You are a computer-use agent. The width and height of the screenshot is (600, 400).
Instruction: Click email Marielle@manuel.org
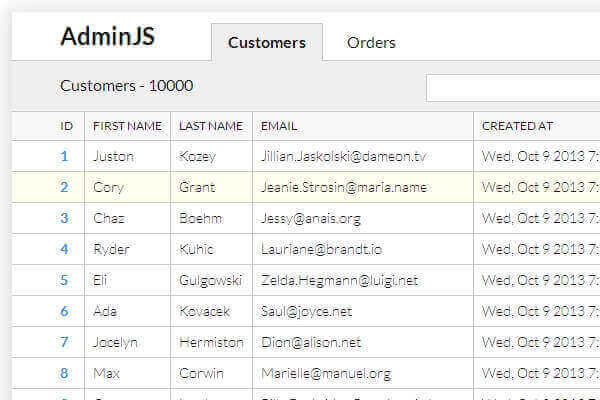point(326,373)
